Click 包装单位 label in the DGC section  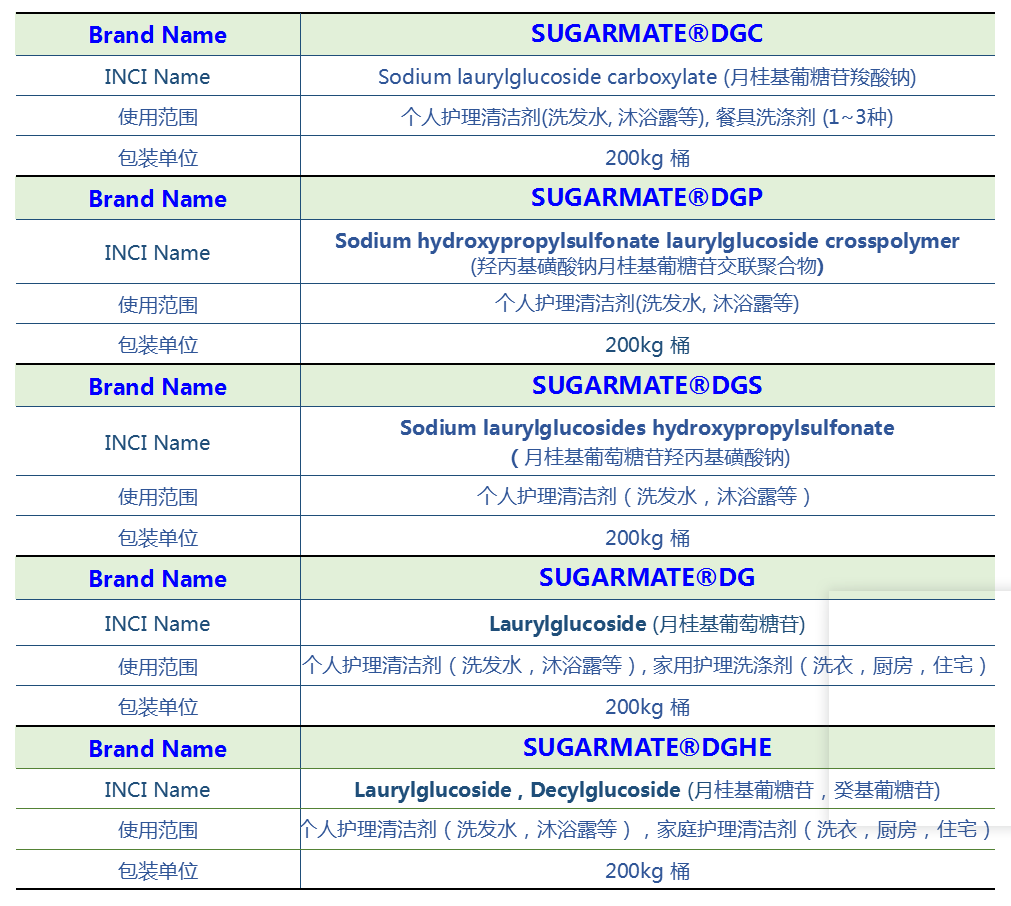pos(157,158)
